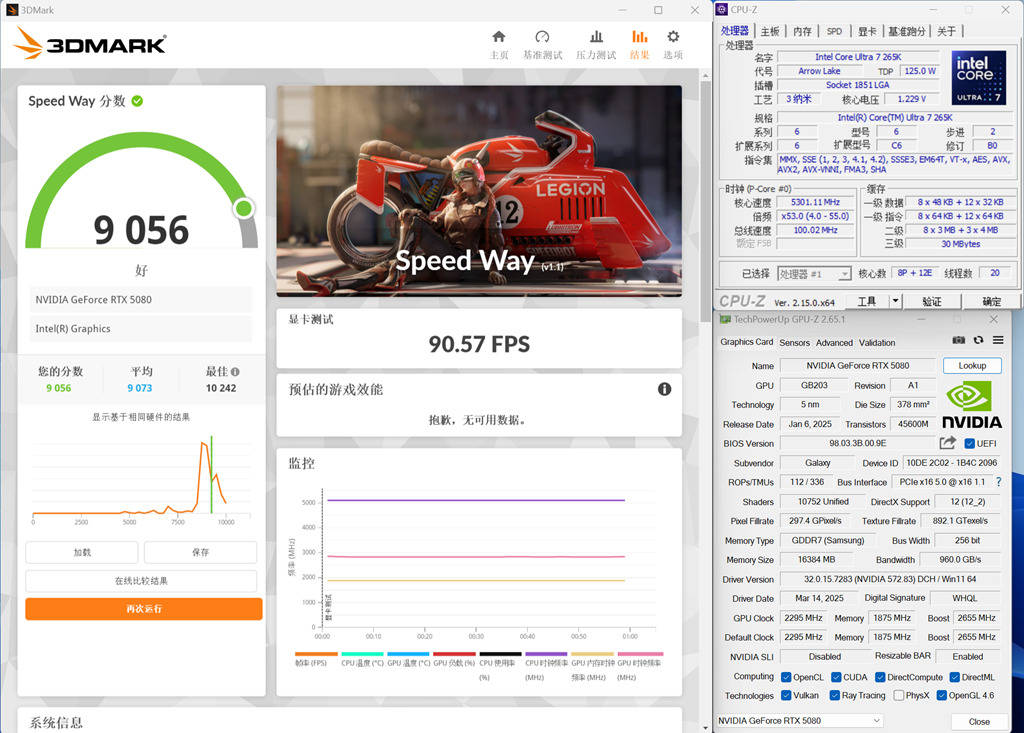The height and width of the screenshot is (733, 1024).
Task: Open the stress test (压力测试) icon
Action: point(596,37)
